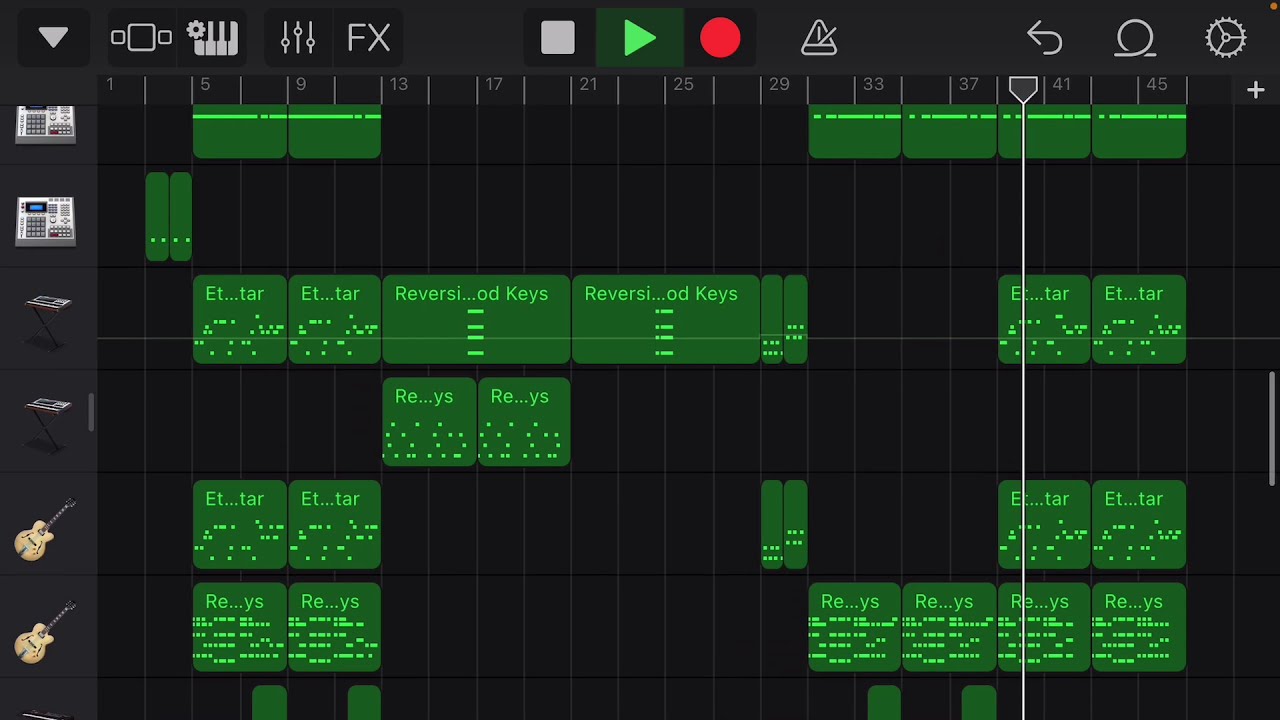Select the first drum machine track header
Screen dimensions: 1280x720
[45, 125]
